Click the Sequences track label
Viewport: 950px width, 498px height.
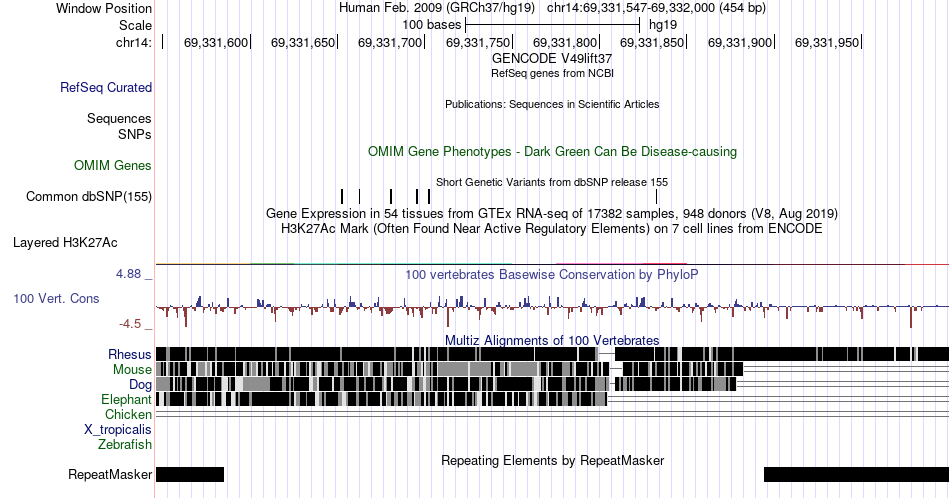pyautogui.click(x=119, y=118)
